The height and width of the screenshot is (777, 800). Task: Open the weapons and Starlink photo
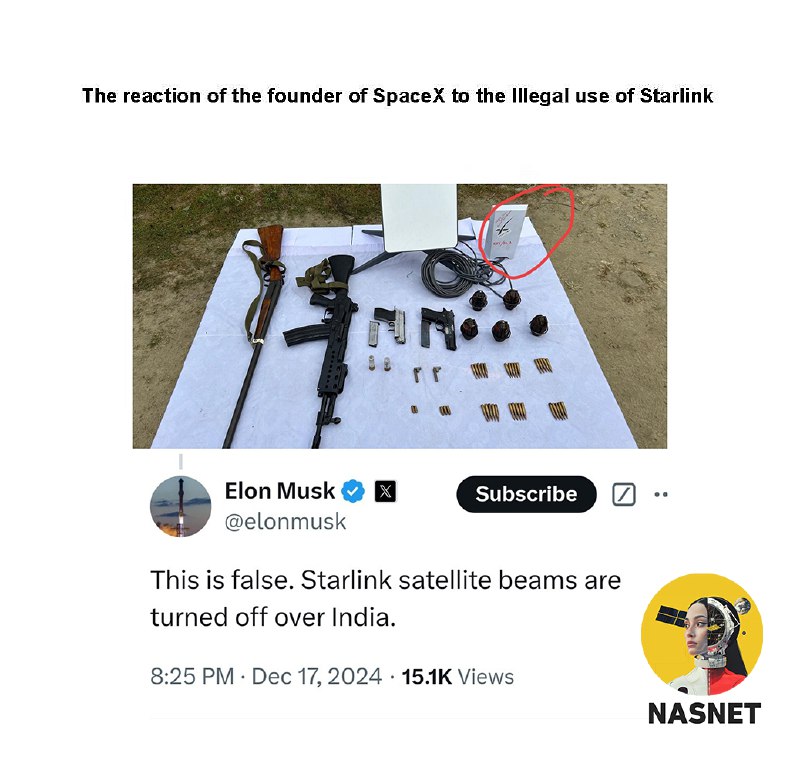click(x=399, y=316)
